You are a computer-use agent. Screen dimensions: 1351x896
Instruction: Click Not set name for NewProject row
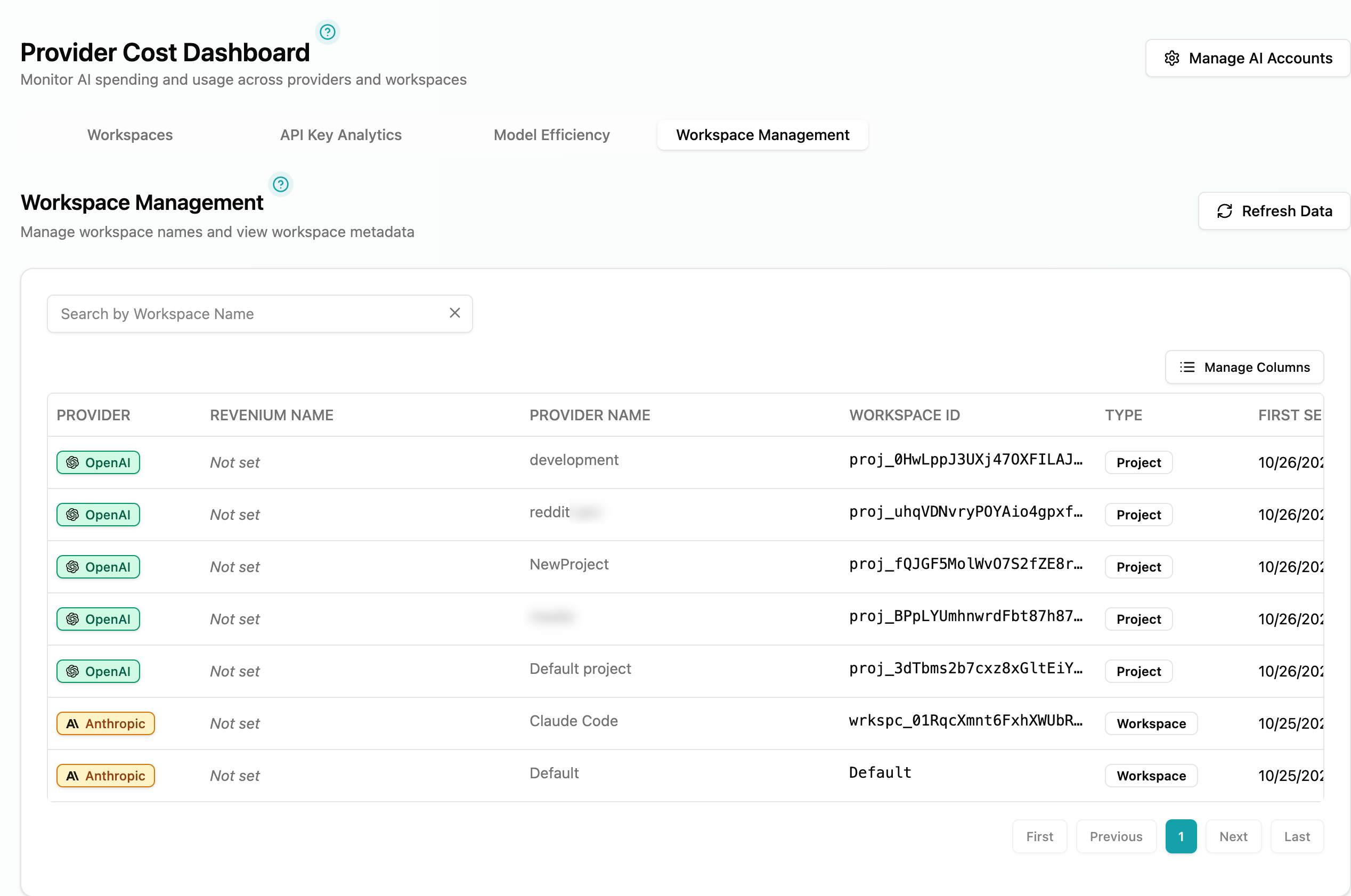tap(234, 567)
